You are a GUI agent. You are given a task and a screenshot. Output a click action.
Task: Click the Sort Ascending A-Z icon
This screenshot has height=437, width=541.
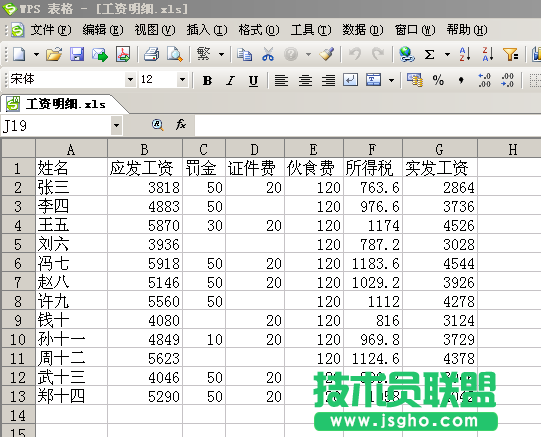(465, 54)
